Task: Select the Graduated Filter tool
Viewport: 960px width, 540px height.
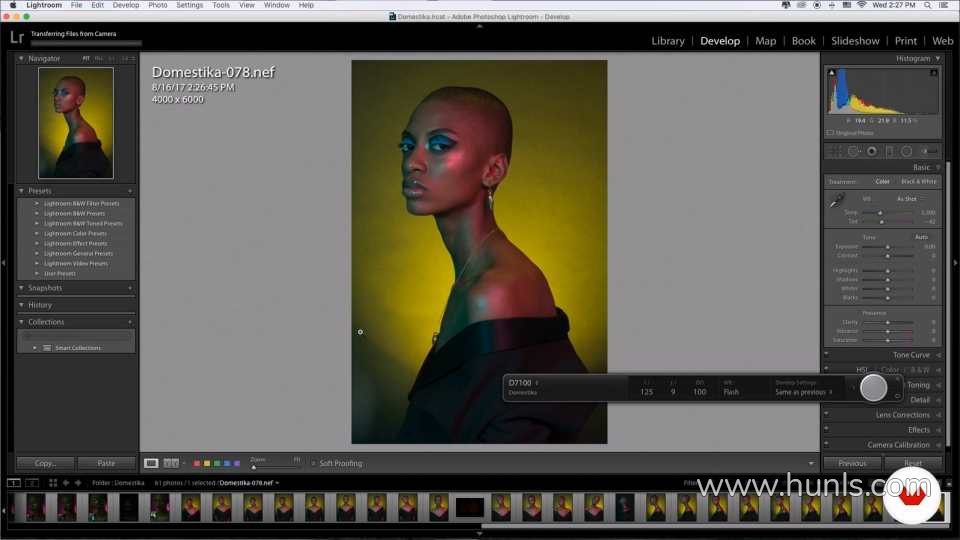Action: pos(889,151)
